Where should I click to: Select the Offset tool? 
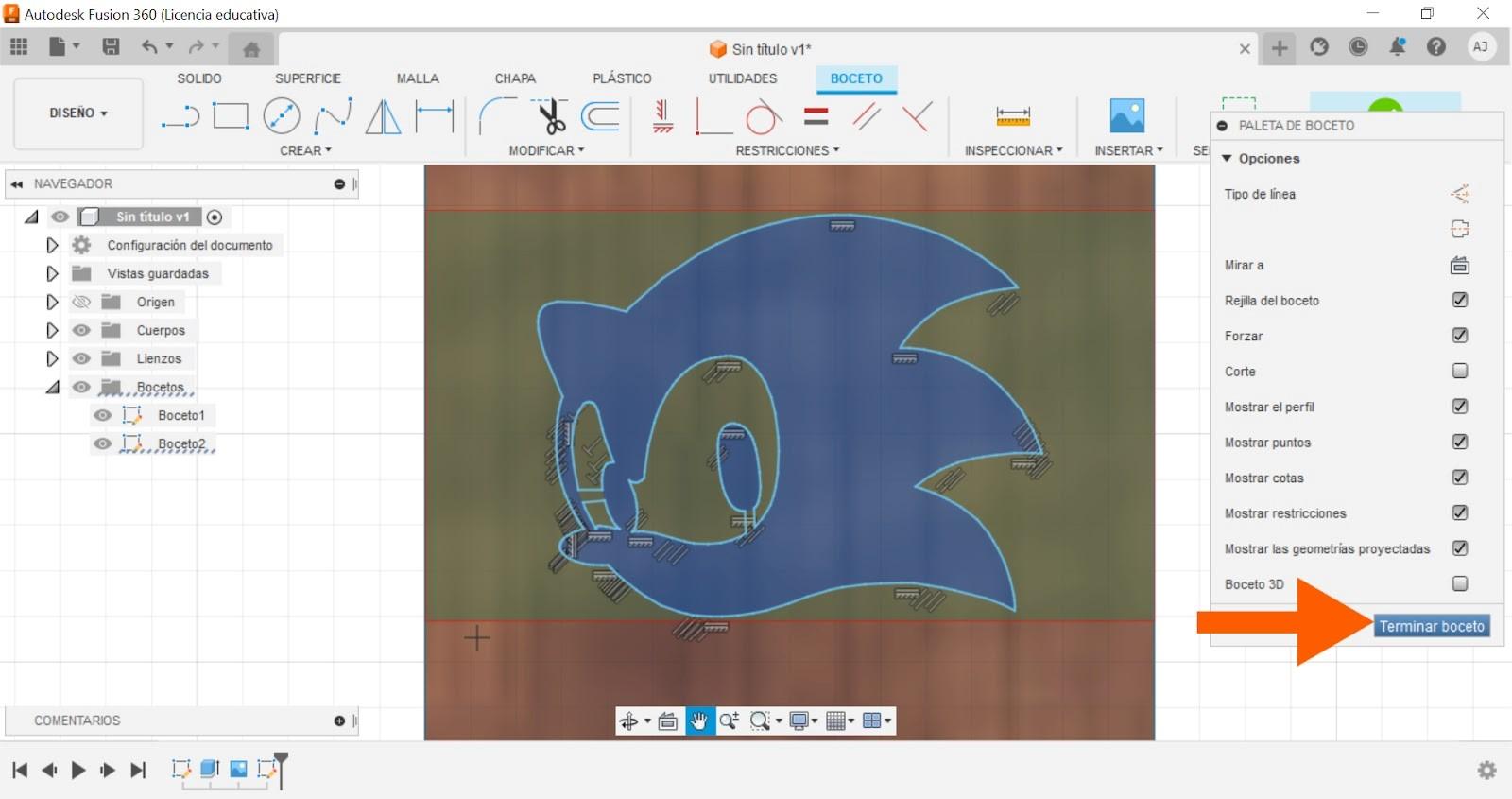(x=600, y=116)
